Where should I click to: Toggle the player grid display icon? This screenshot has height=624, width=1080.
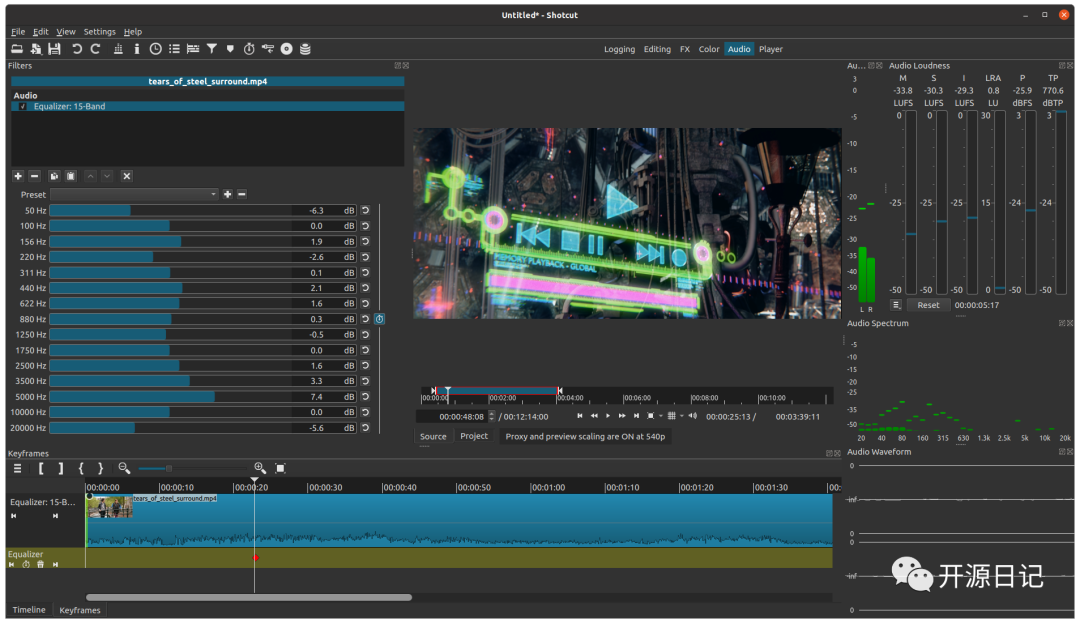(672, 416)
